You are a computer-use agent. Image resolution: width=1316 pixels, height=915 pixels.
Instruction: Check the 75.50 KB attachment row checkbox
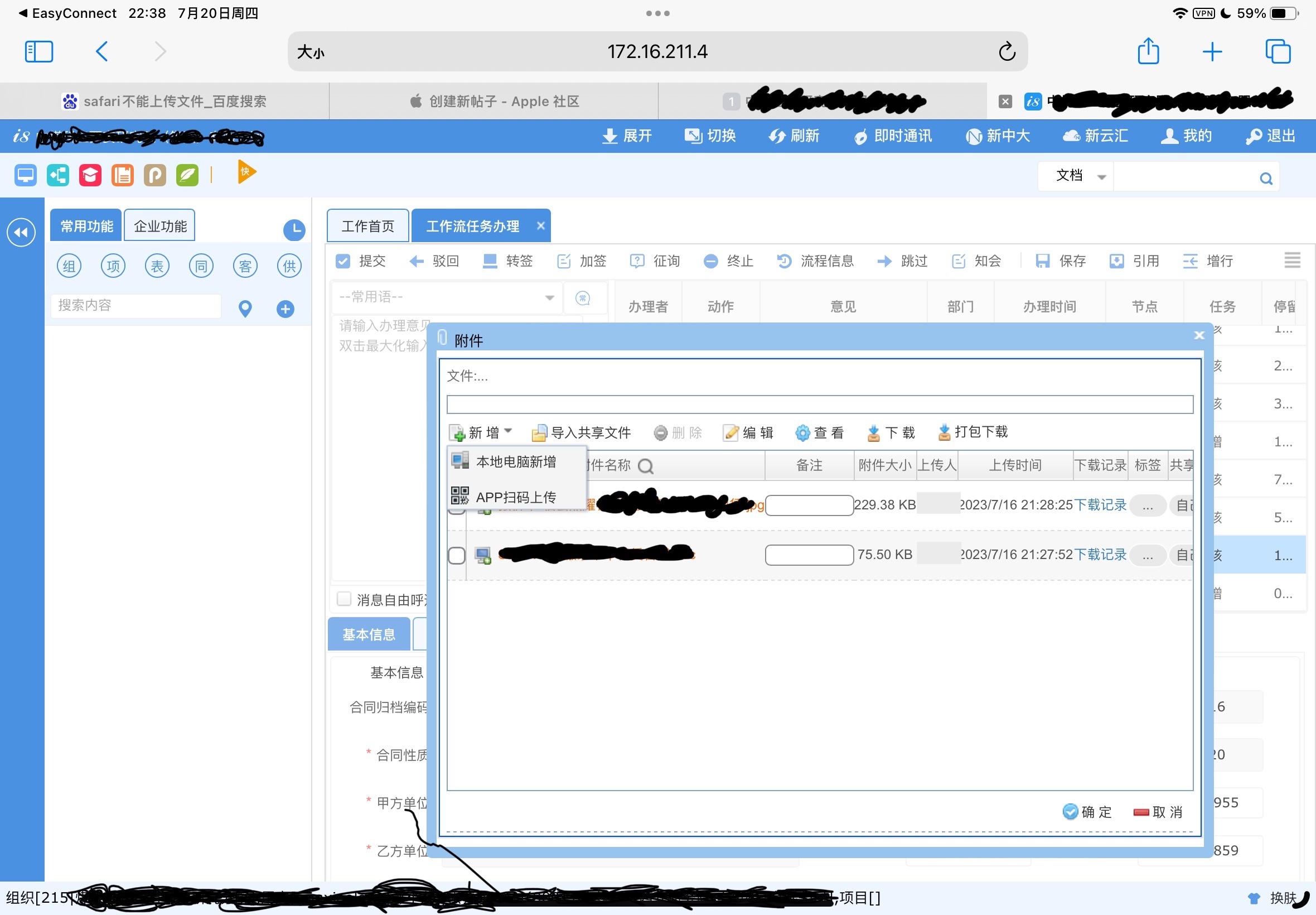point(457,555)
